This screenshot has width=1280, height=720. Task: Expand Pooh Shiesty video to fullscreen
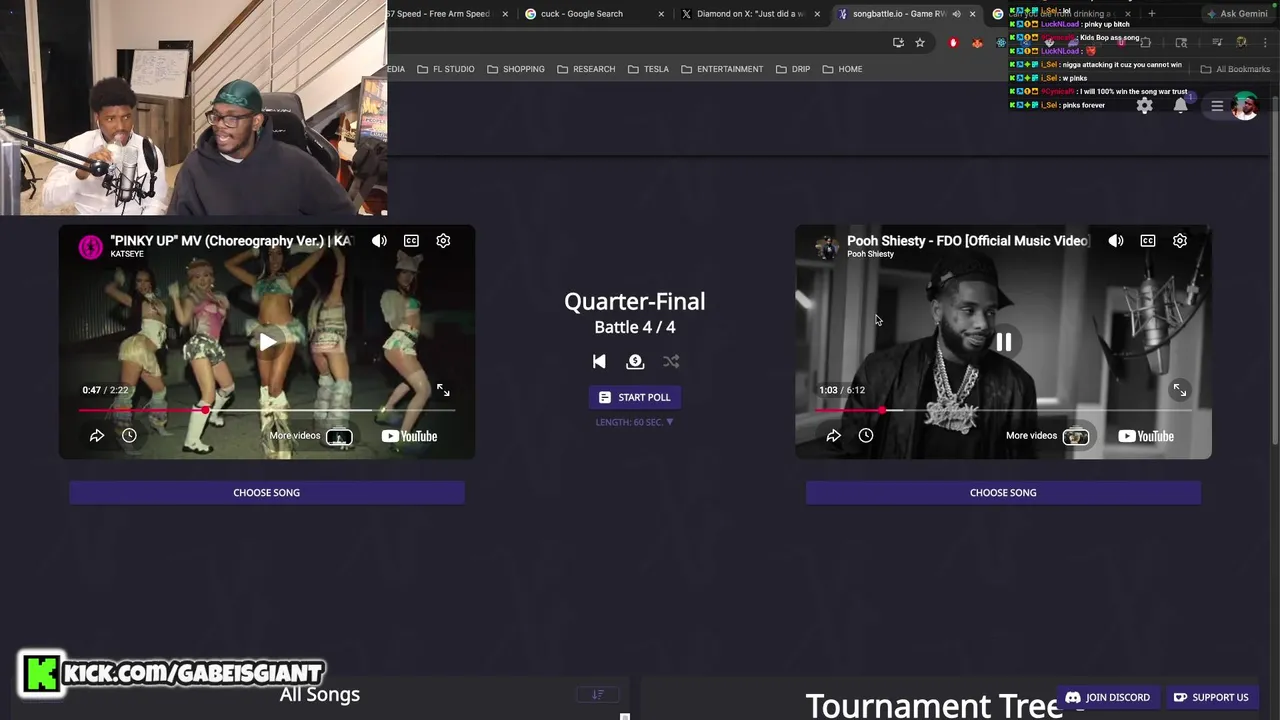click(1180, 390)
